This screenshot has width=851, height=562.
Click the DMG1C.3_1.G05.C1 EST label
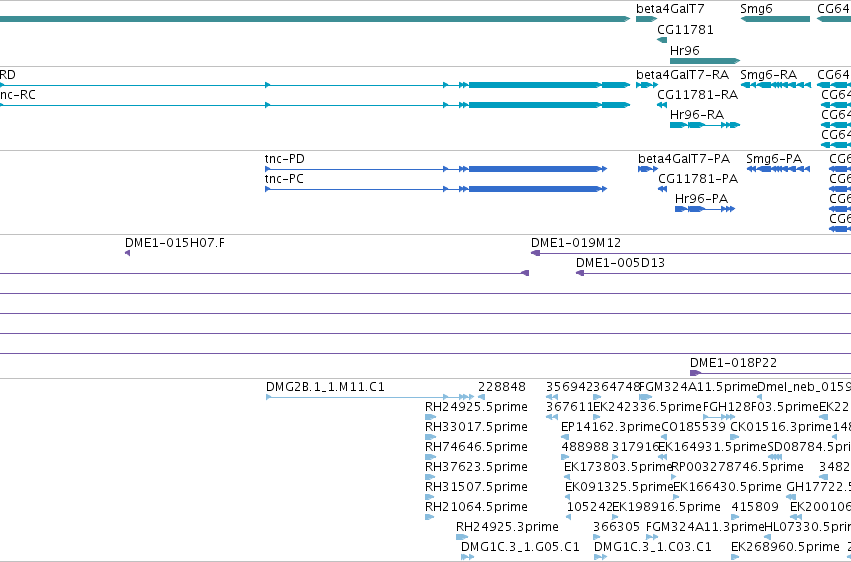[520, 547]
